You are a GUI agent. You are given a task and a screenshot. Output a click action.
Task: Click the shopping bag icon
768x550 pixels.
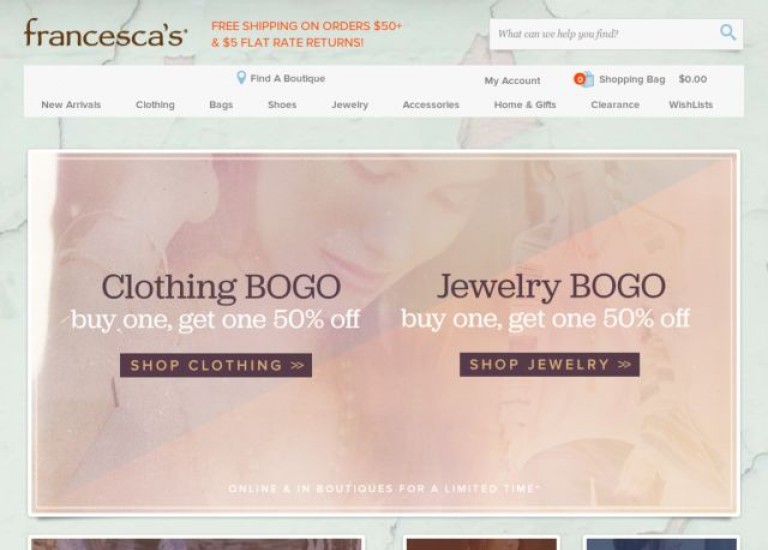point(583,79)
